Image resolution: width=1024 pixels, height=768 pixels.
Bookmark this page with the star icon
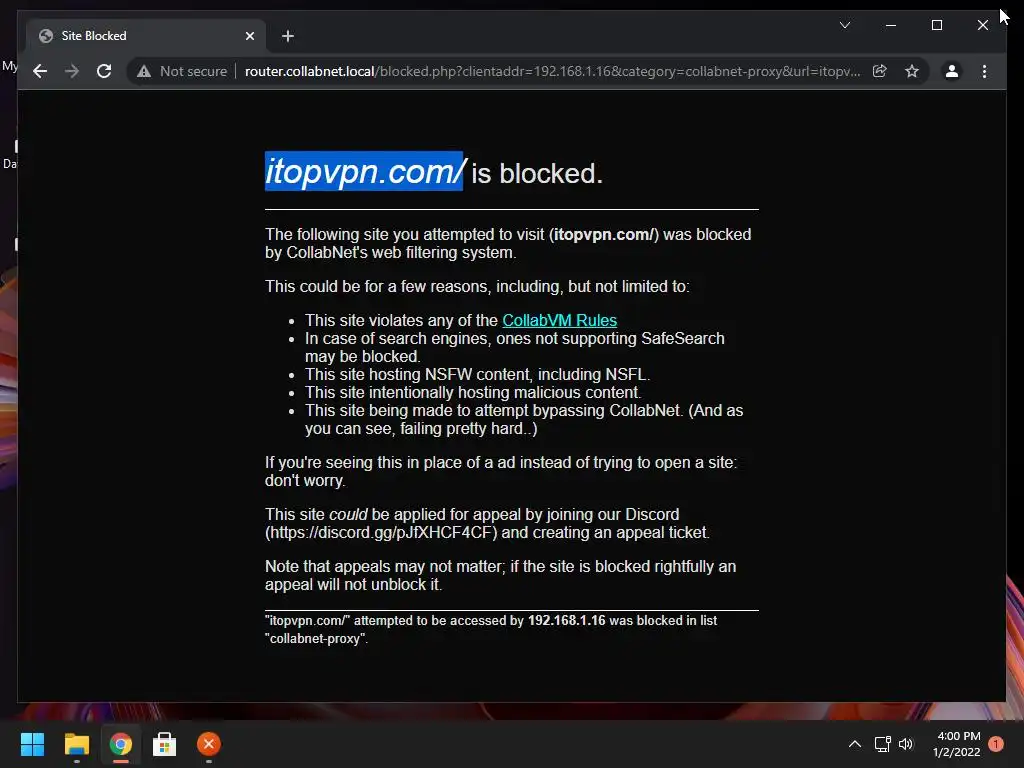pos(912,71)
